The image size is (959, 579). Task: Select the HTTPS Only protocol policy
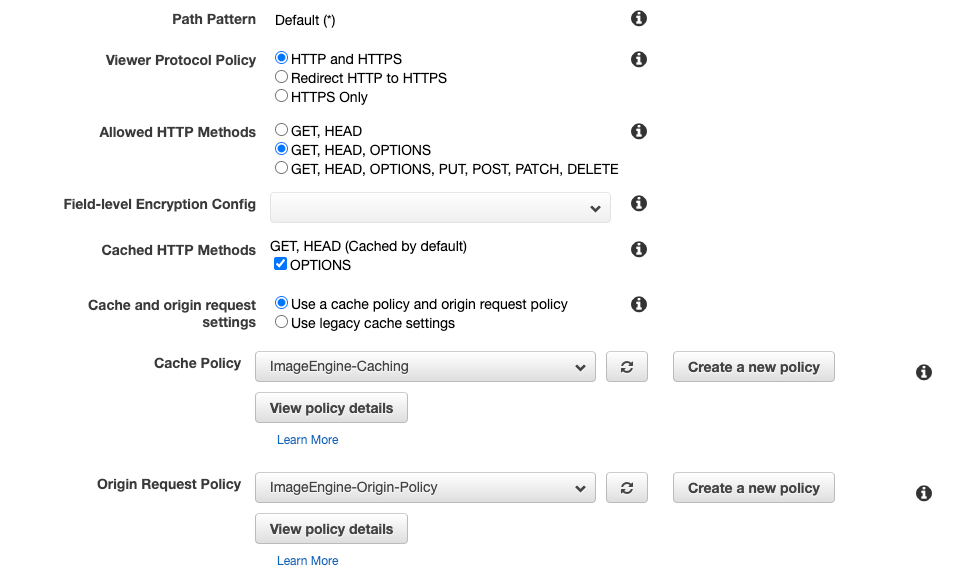(x=281, y=96)
